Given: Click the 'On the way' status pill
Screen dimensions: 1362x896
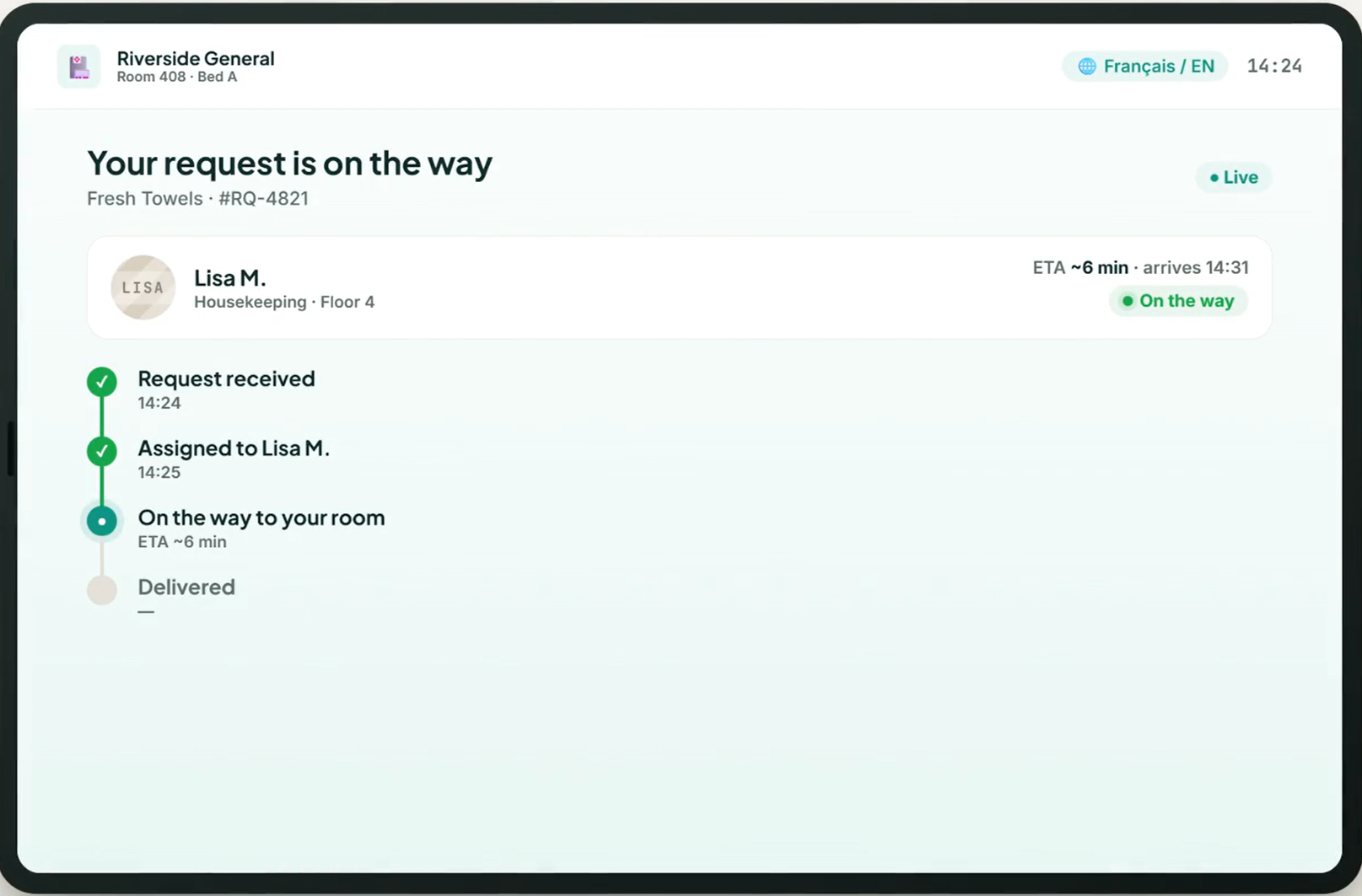Looking at the screenshot, I should tap(1178, 301).
